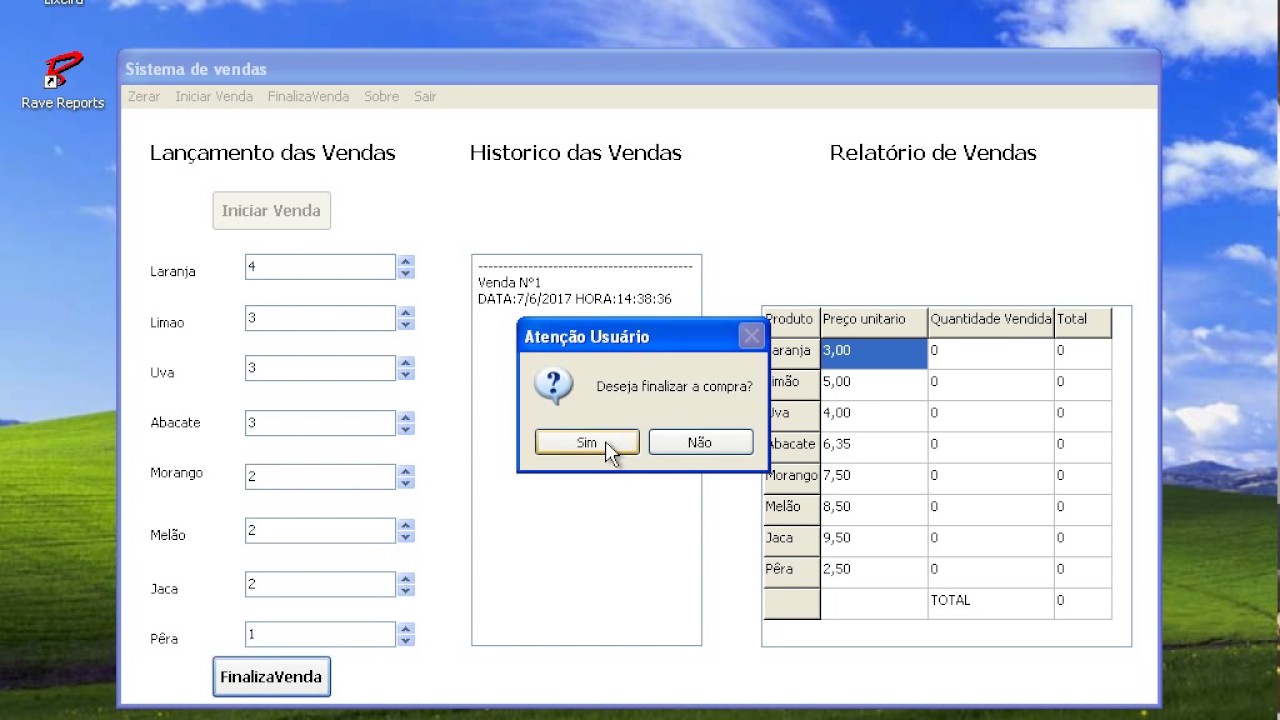Screen dimensions: 1280x720
Task: Click the Quantidade Vendida column header
Action: 991,322
